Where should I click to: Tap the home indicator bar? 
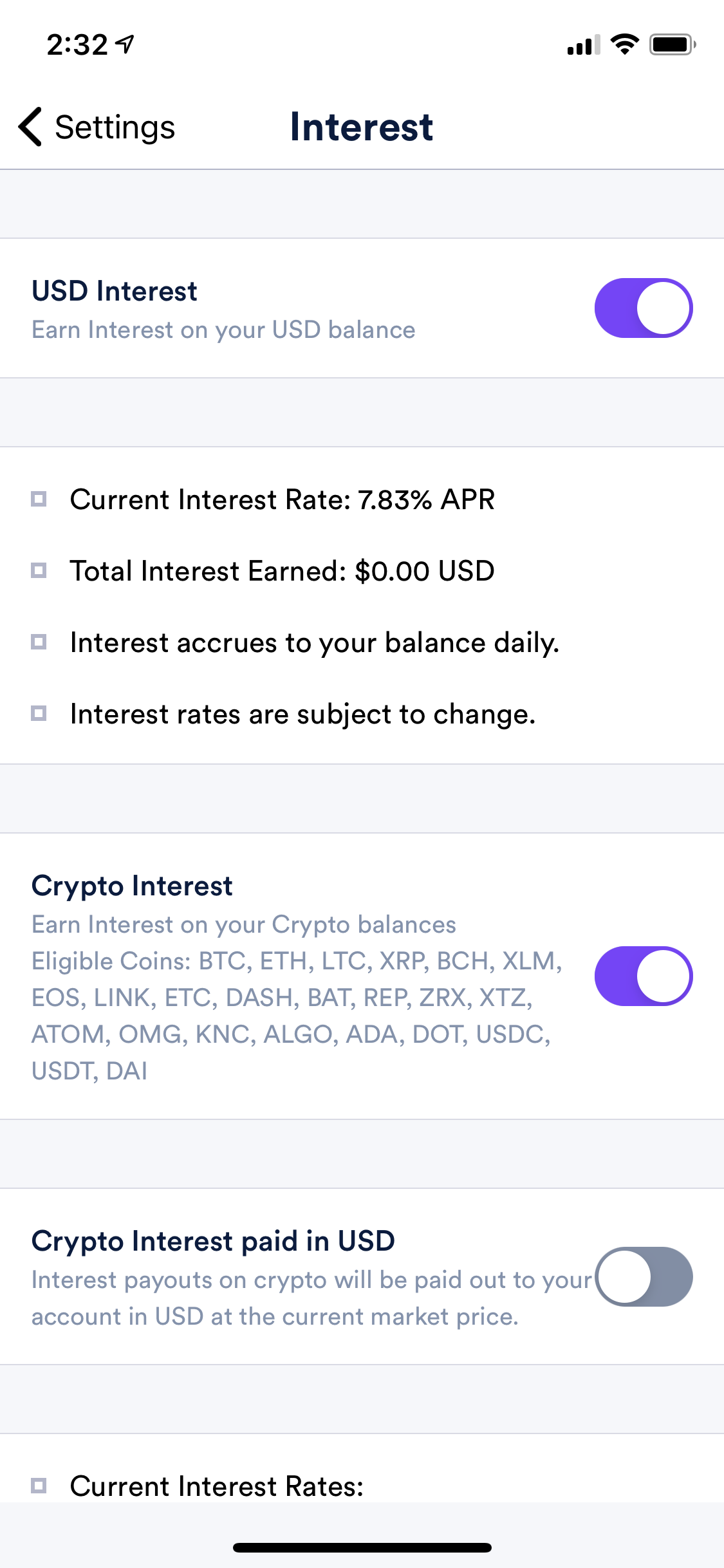point(362,1547)
